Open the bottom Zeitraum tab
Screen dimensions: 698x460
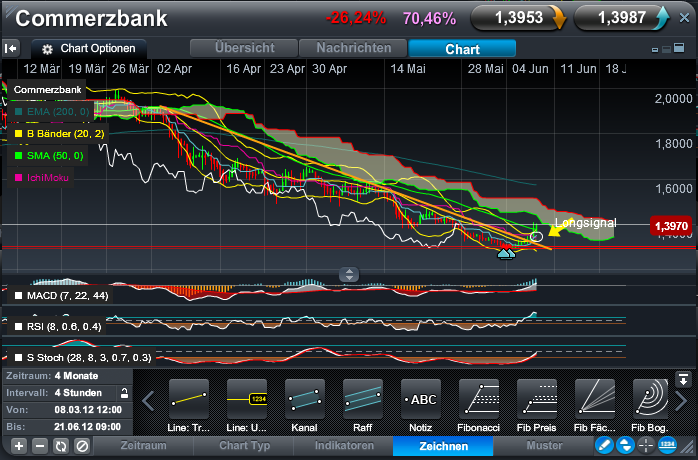click(x=143, y=446)
